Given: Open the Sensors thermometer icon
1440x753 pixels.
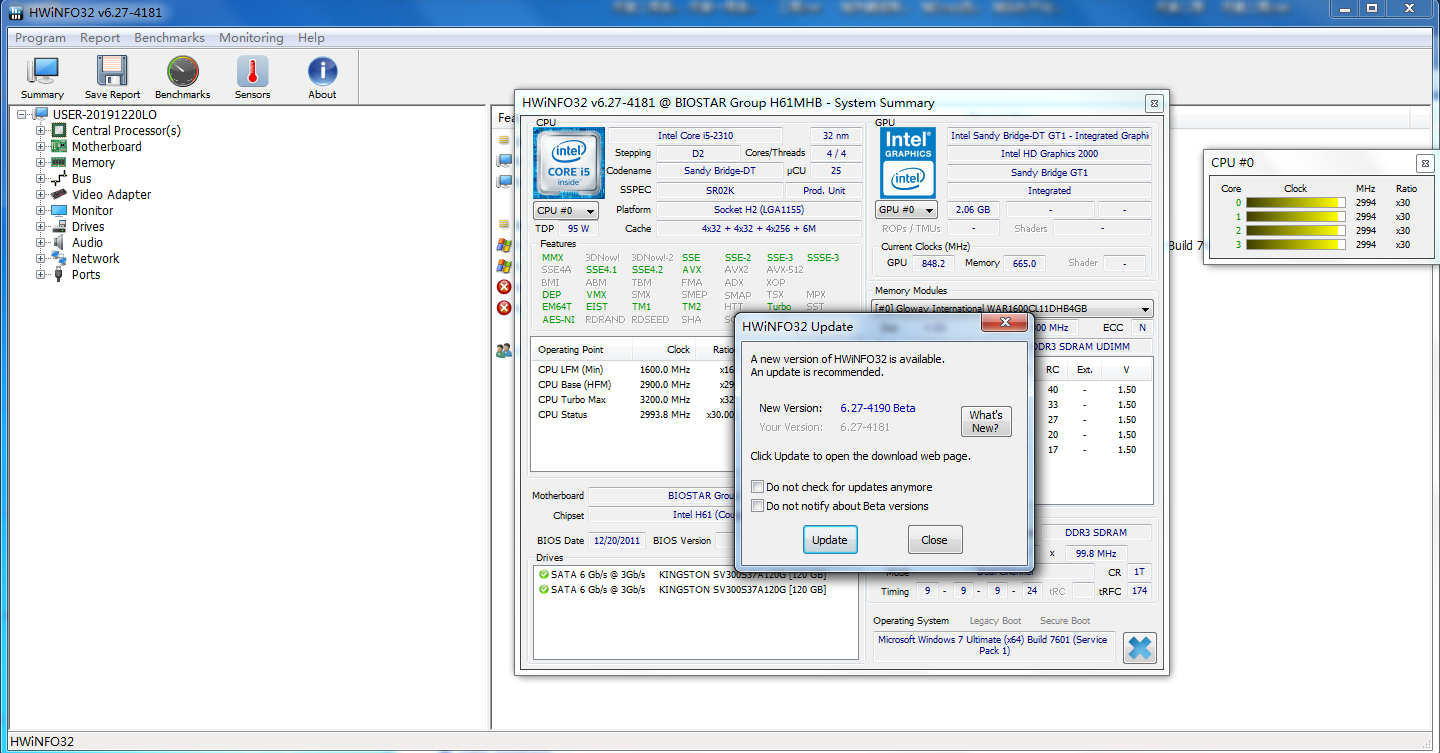Looking at the screenshot, I should pyautogui.click(x=252, y=72).
